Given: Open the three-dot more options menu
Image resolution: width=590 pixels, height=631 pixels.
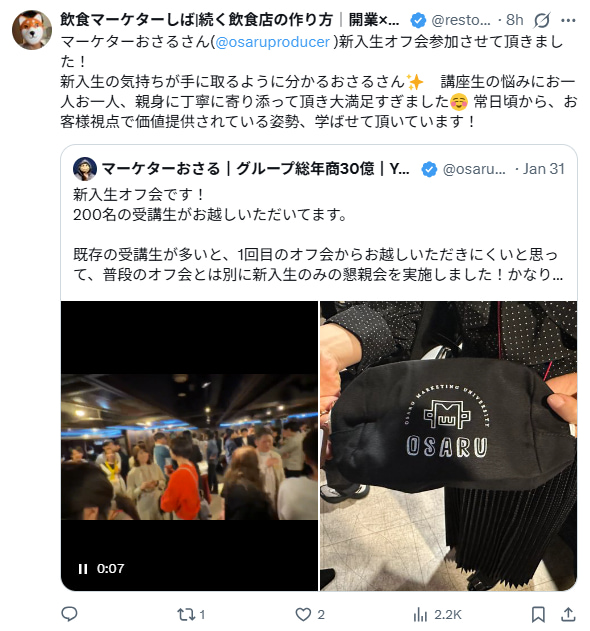Looking at the screenshot, I should click(568, 20).
